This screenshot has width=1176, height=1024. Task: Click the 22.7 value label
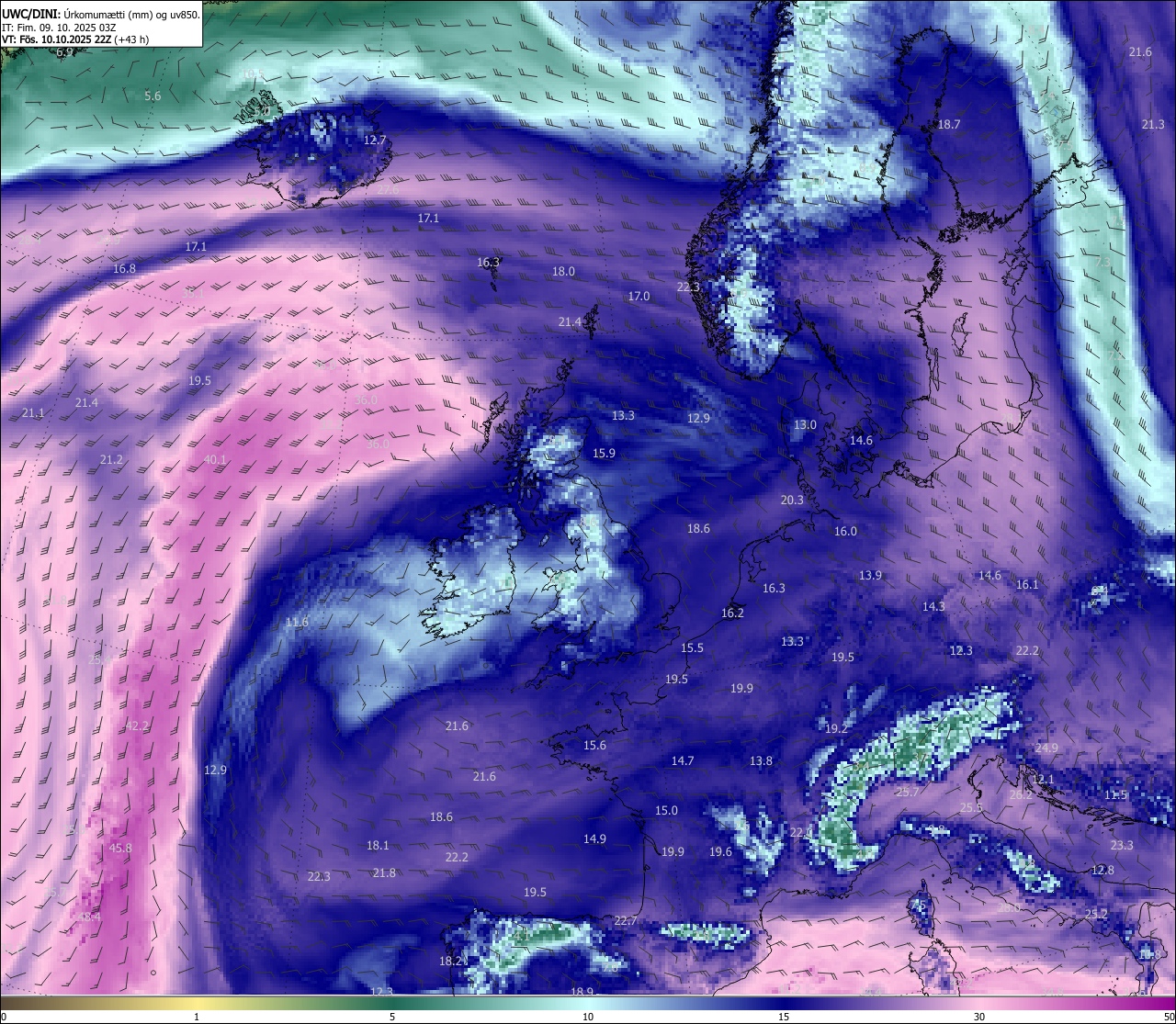pyautogui.click(x=626, y=921)
